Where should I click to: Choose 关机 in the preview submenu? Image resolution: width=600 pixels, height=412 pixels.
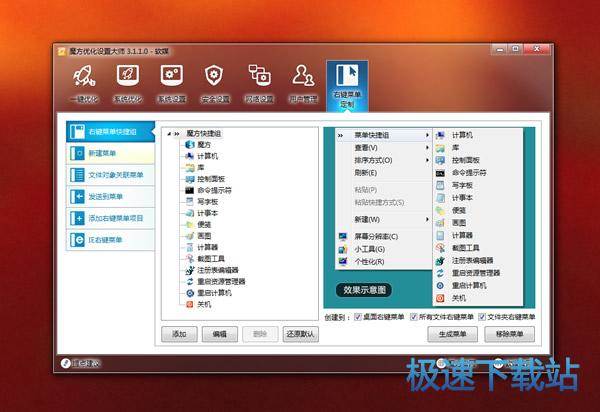coord(478,298)
